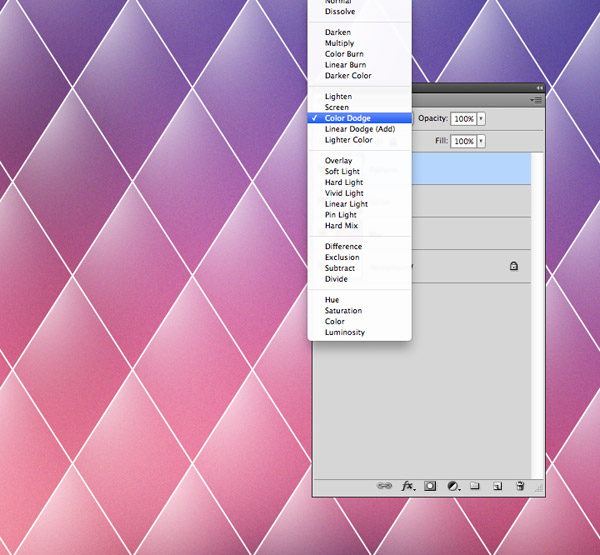Viewport: 600px width, 555px height.
Task: Add a layer mask
Action: click(430, 486)
